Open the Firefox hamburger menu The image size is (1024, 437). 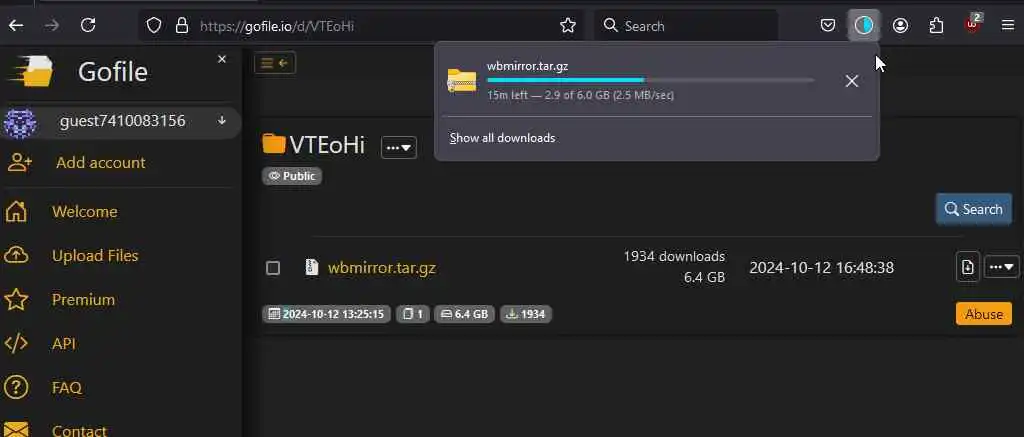click(1008, 25)
